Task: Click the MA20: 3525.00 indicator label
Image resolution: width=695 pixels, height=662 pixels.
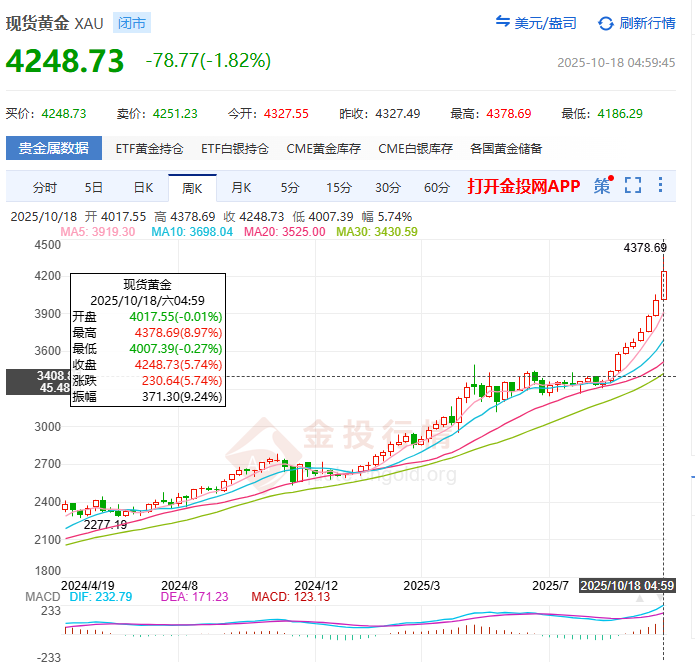Action: pyautogui.click(x=285, y=232)
